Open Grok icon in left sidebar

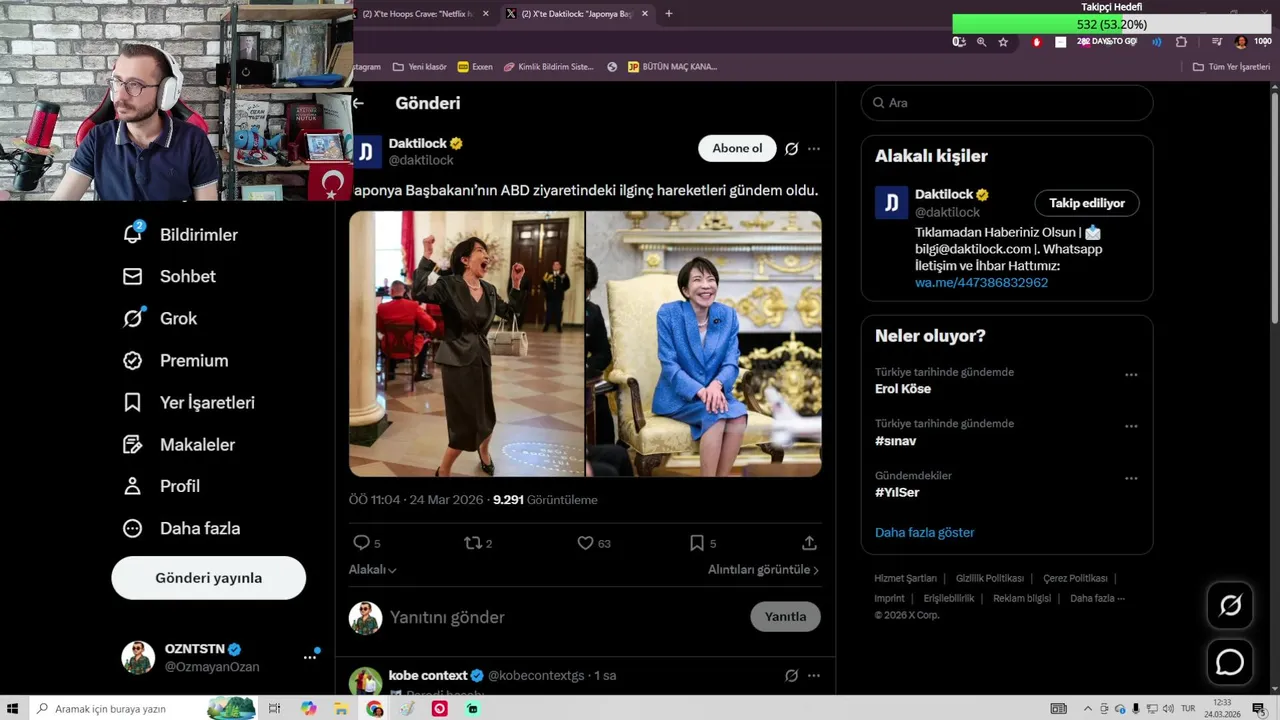pyautogui.click(x=133, y=318)
